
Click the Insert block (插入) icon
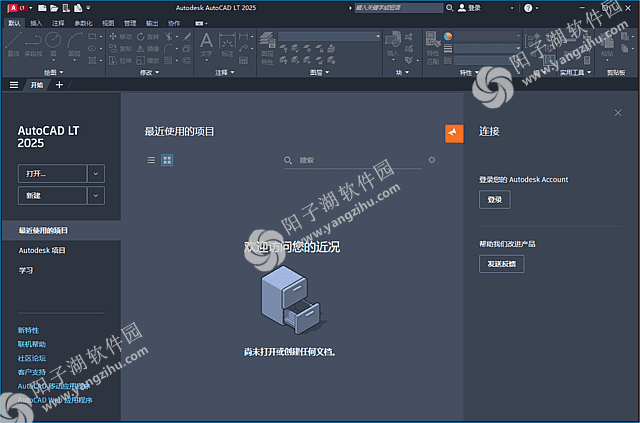(x=393, y=46)
